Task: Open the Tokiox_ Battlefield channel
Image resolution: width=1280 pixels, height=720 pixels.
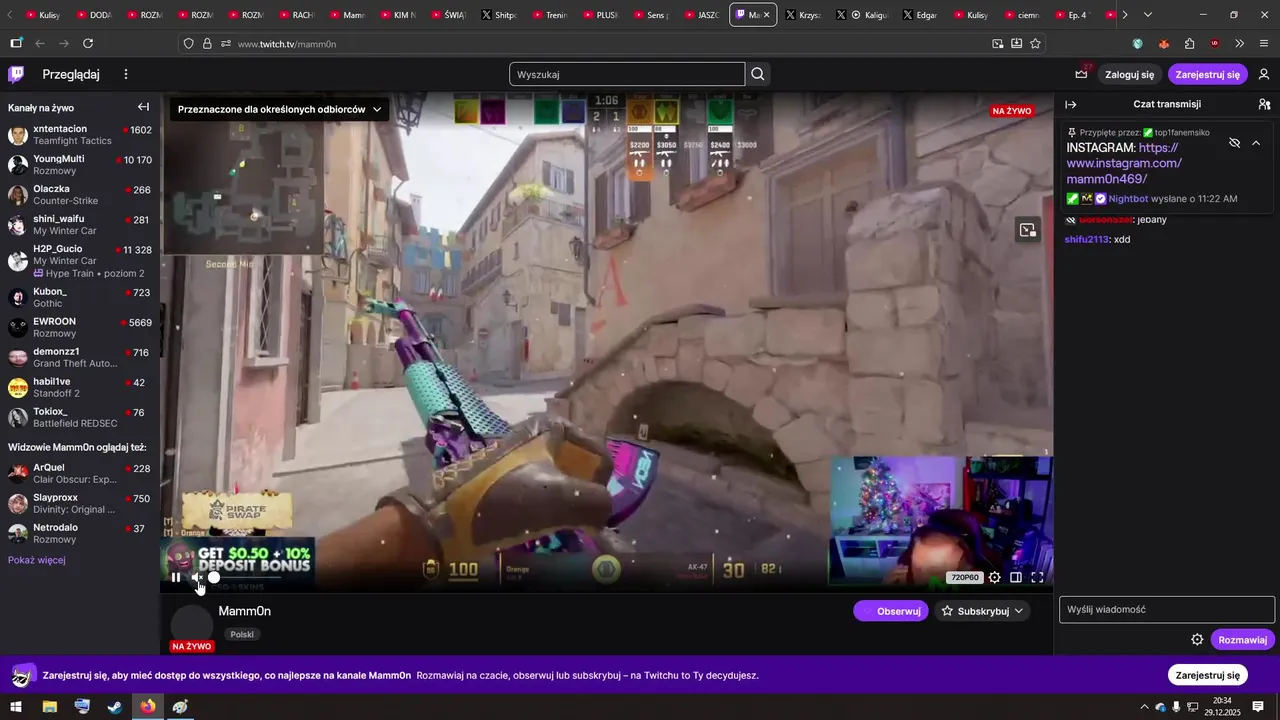Action: coord(80,418)
